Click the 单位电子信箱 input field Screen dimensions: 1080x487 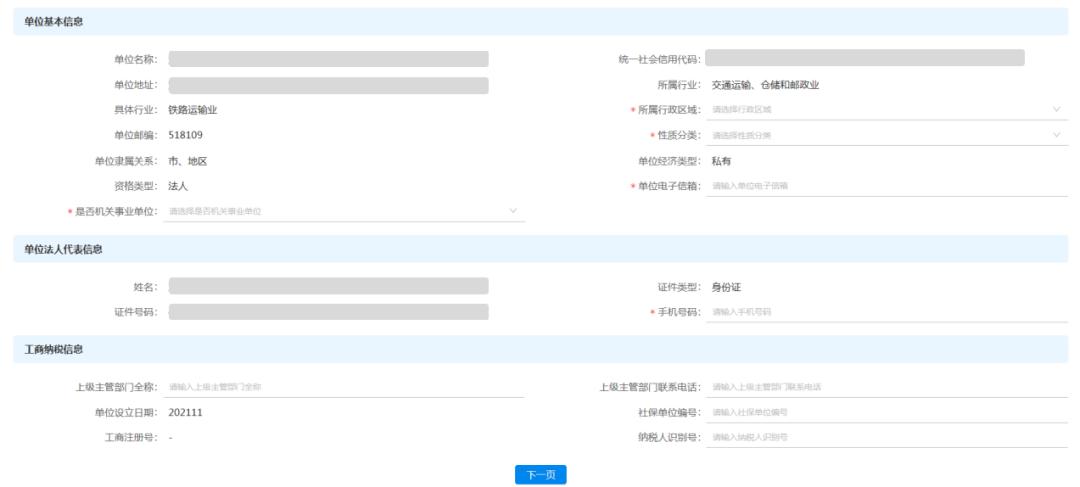[885, 186]
